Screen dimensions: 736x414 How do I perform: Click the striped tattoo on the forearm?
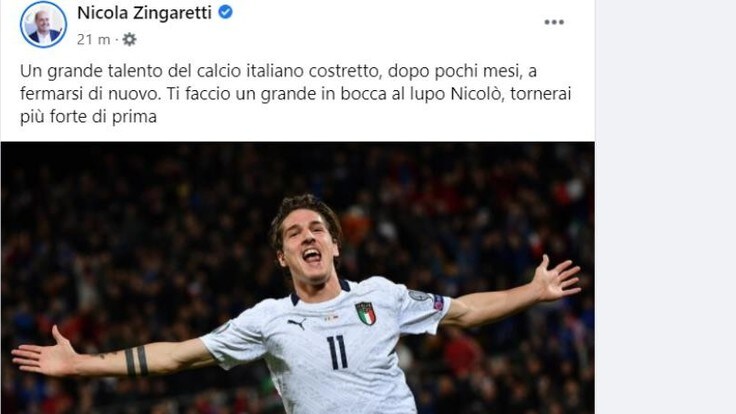click(136, 361)
